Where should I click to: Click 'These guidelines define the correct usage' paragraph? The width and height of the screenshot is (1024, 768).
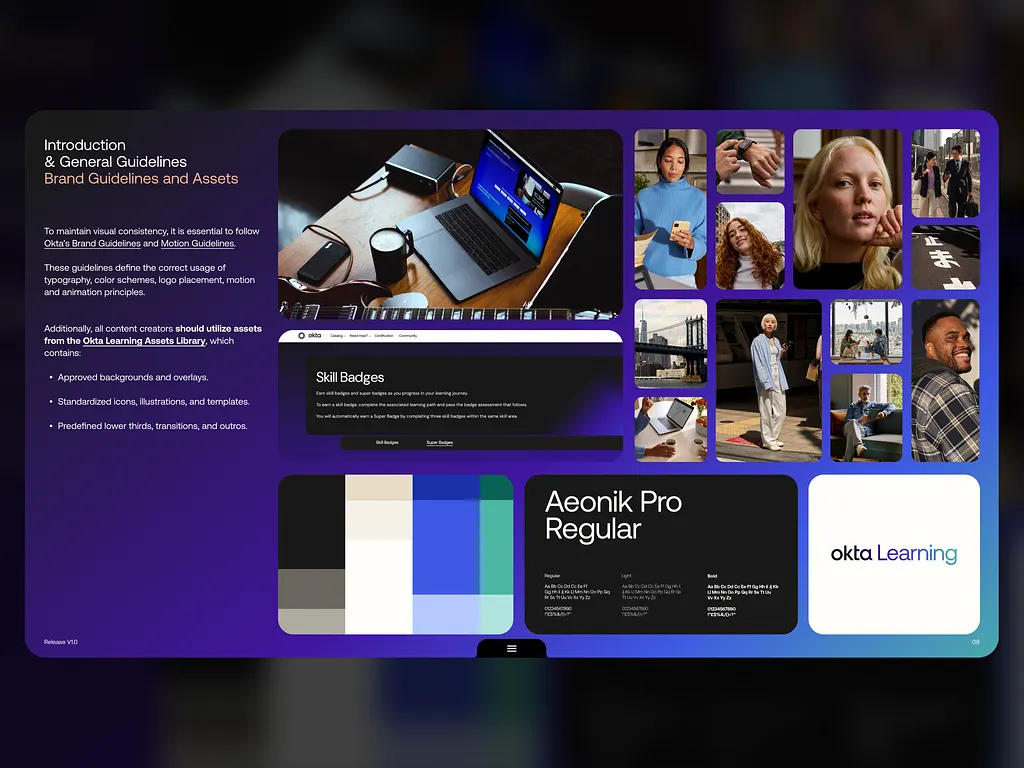150,280
